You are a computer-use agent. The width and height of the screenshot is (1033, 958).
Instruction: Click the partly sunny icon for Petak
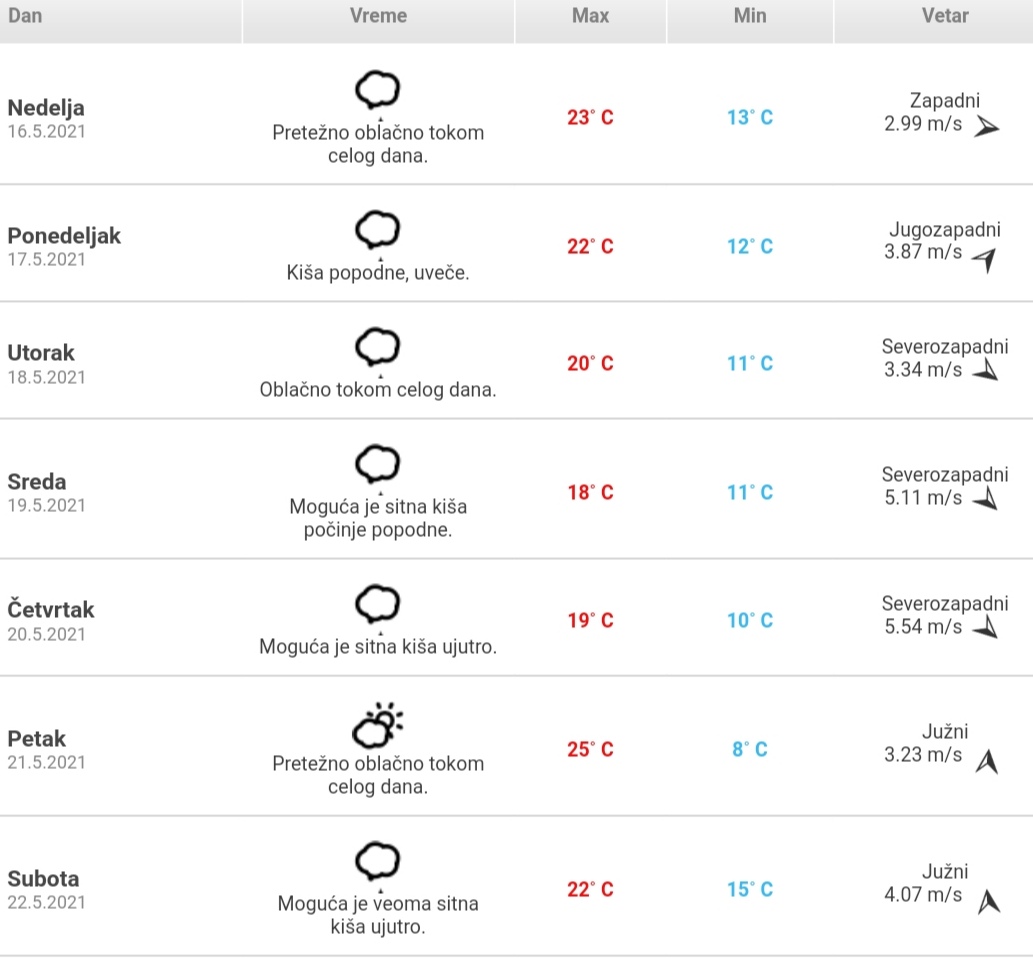coord(377,725)
